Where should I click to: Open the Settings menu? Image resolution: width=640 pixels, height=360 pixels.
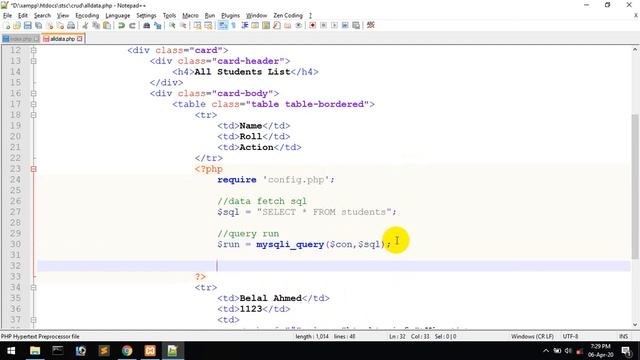[x=146, y=15]
